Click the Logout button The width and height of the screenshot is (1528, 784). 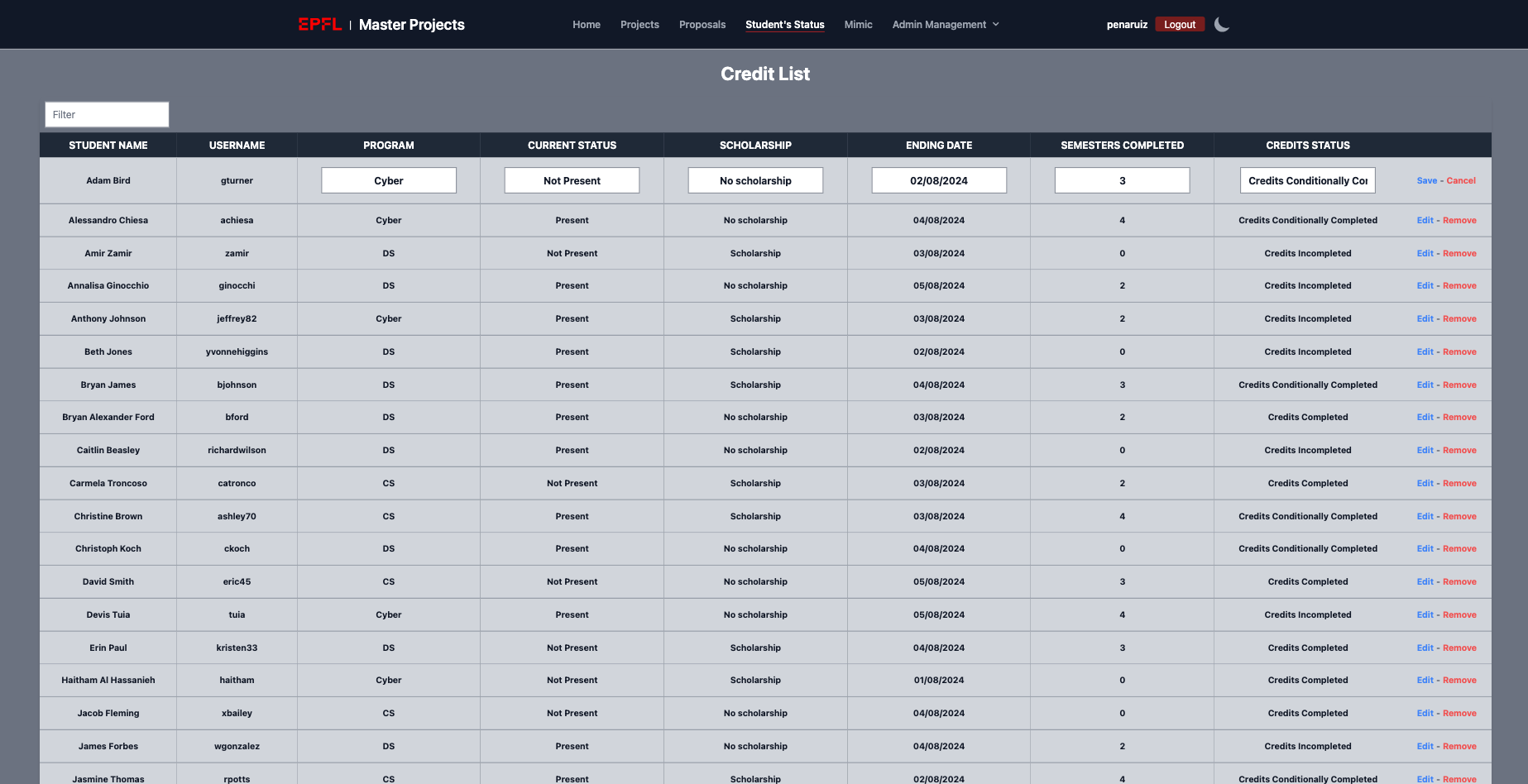click(1180, 24)
